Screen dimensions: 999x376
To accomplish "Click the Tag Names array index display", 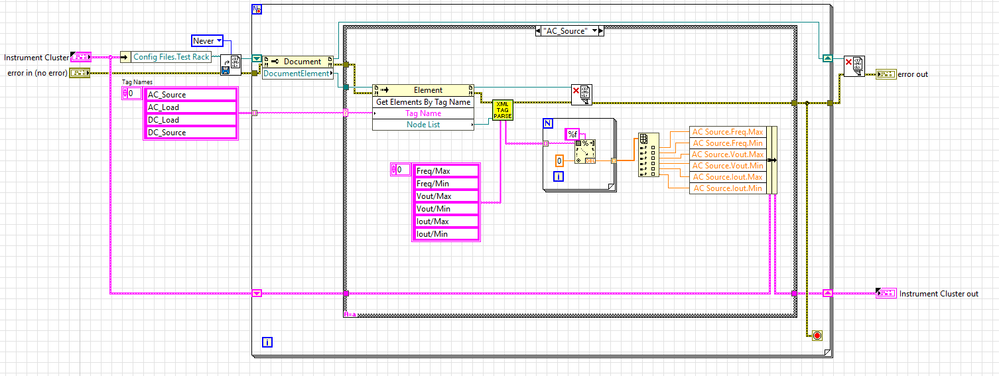I will point(131,94).
